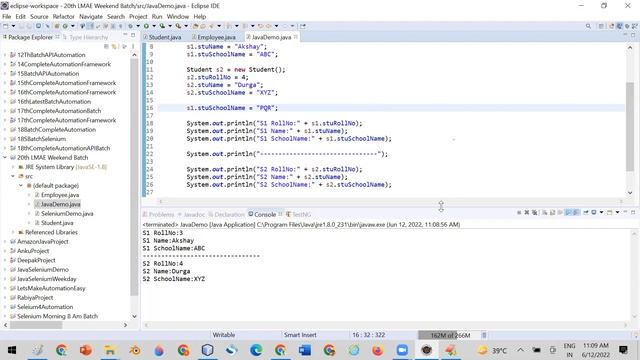Click the Terminate stop icon in Console
Viewport: 640px width, 360px height.
point(519,212)
